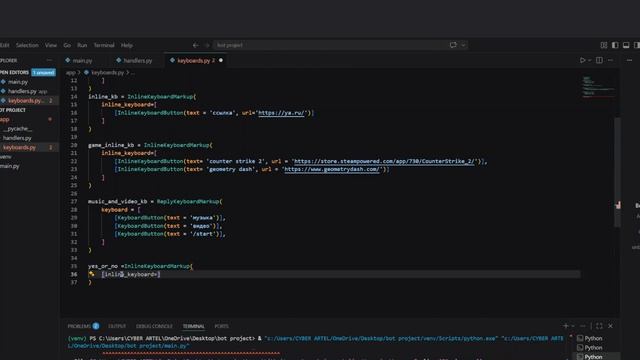Click the code minimap preview
The width and height of the screenshot is (640, 360).
tap(597, 87)
